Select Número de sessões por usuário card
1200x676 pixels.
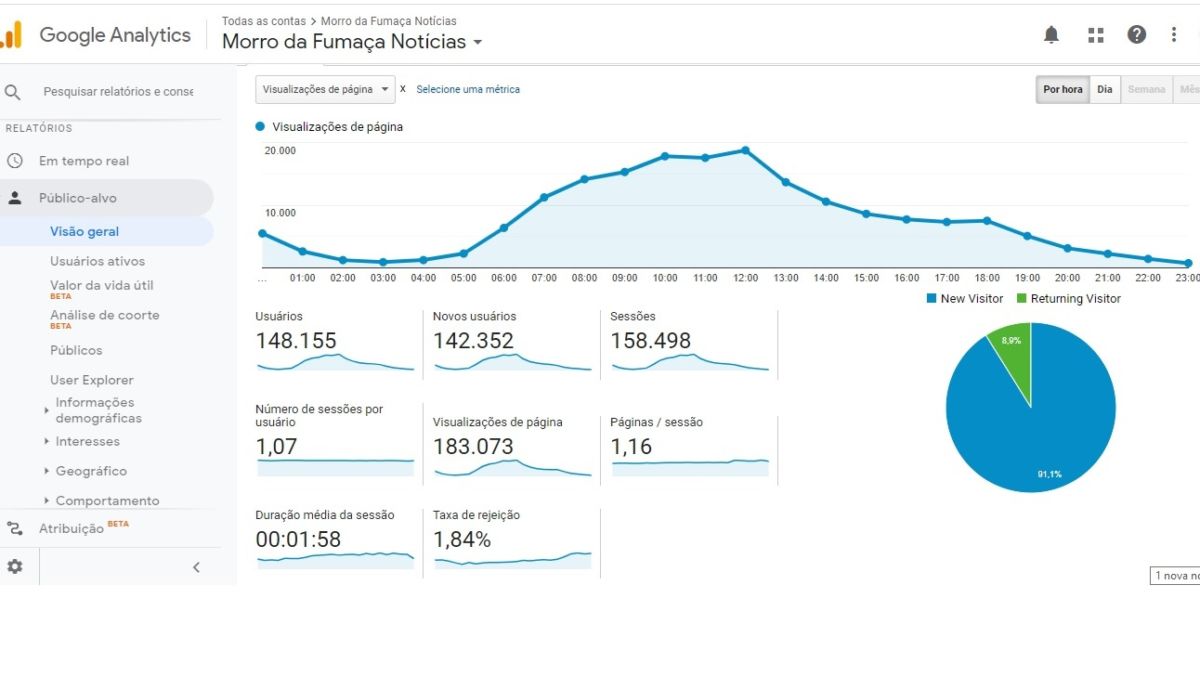pyautogui.click(x=335, y=440)
